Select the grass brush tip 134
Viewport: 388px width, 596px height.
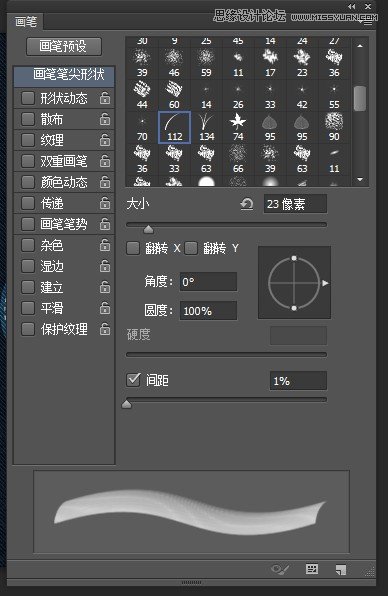[x=206, y=127]
